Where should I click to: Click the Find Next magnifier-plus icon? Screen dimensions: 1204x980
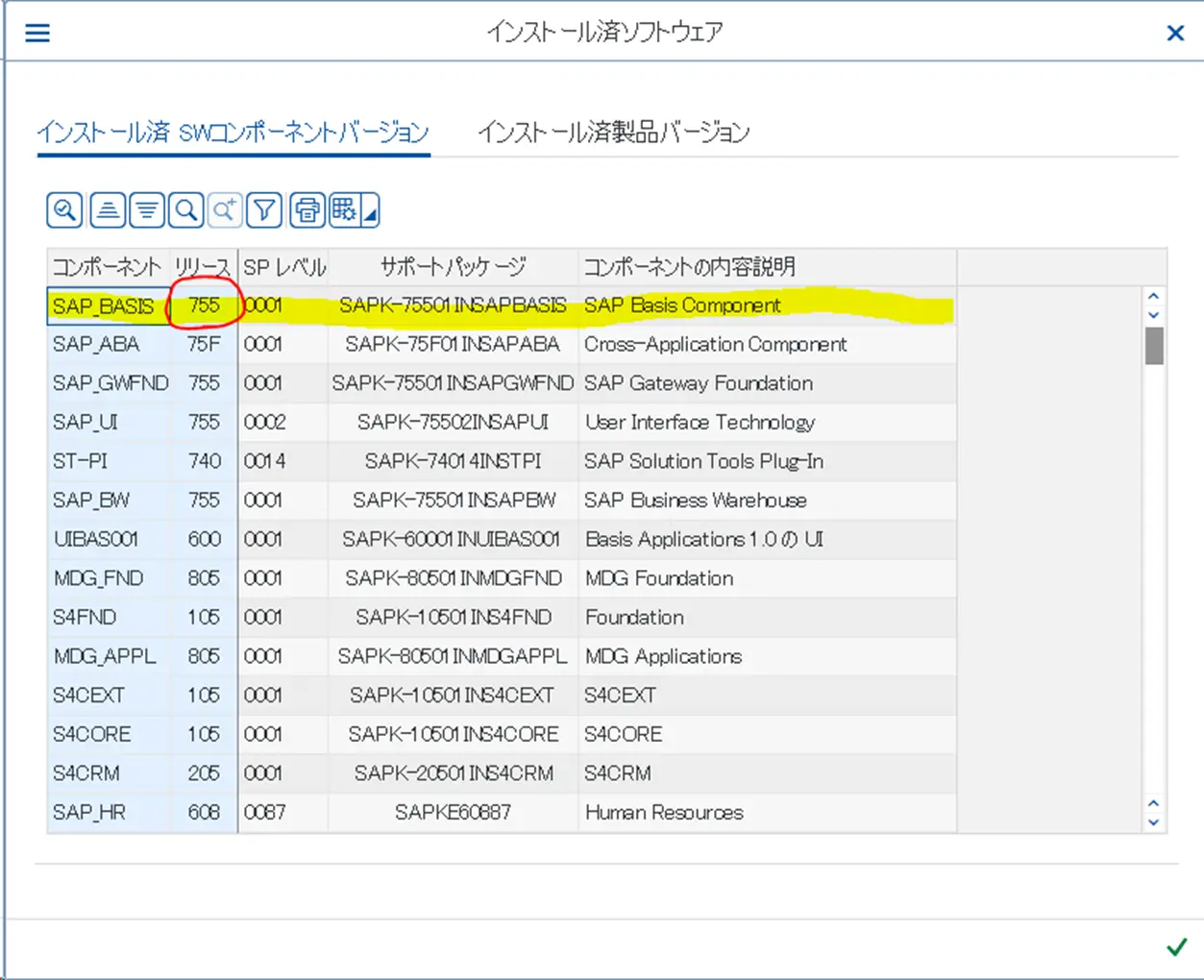tap(225, 209)
